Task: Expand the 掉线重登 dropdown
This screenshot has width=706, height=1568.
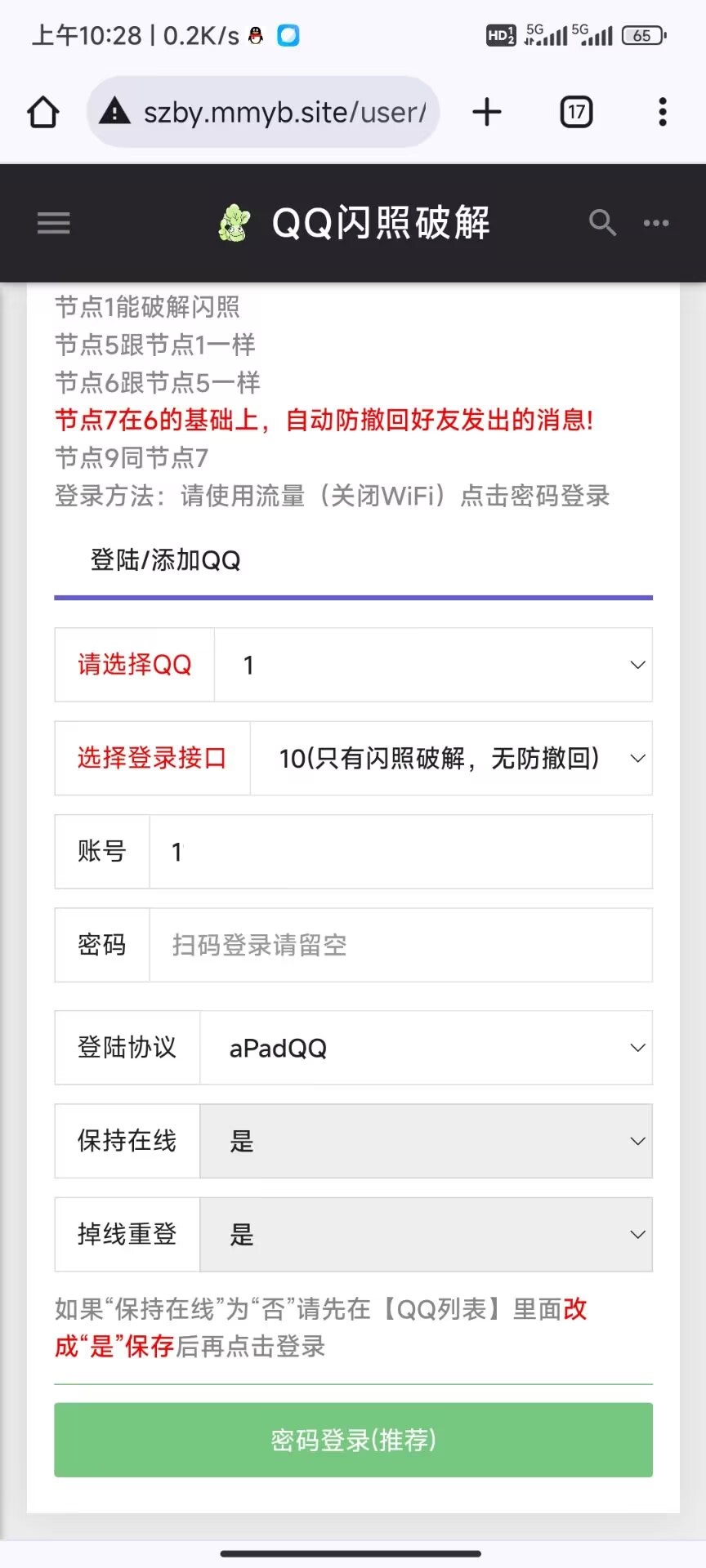Action: tap(426, 1234)
